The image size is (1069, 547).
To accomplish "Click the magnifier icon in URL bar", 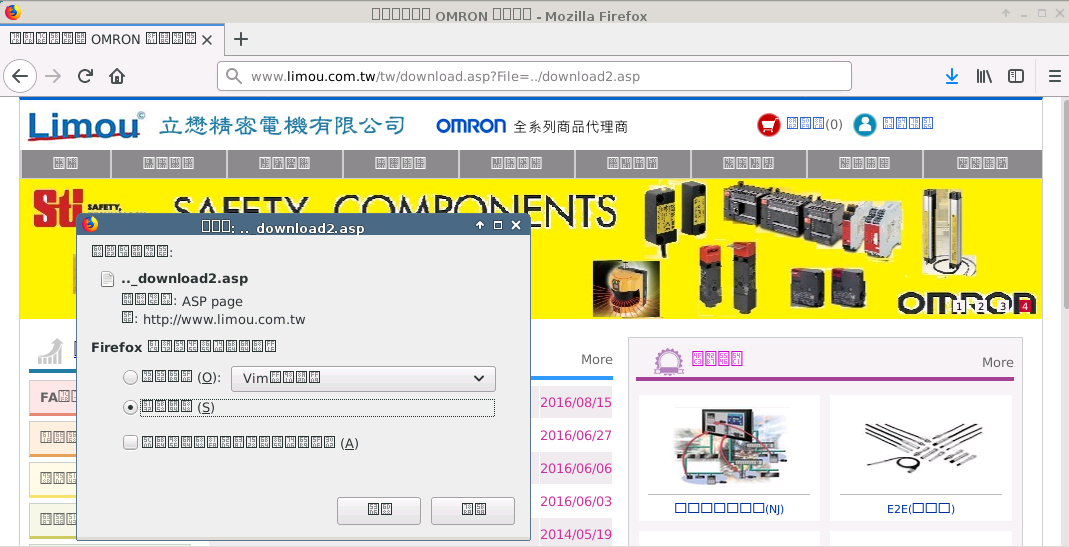I will coord(234,76).
